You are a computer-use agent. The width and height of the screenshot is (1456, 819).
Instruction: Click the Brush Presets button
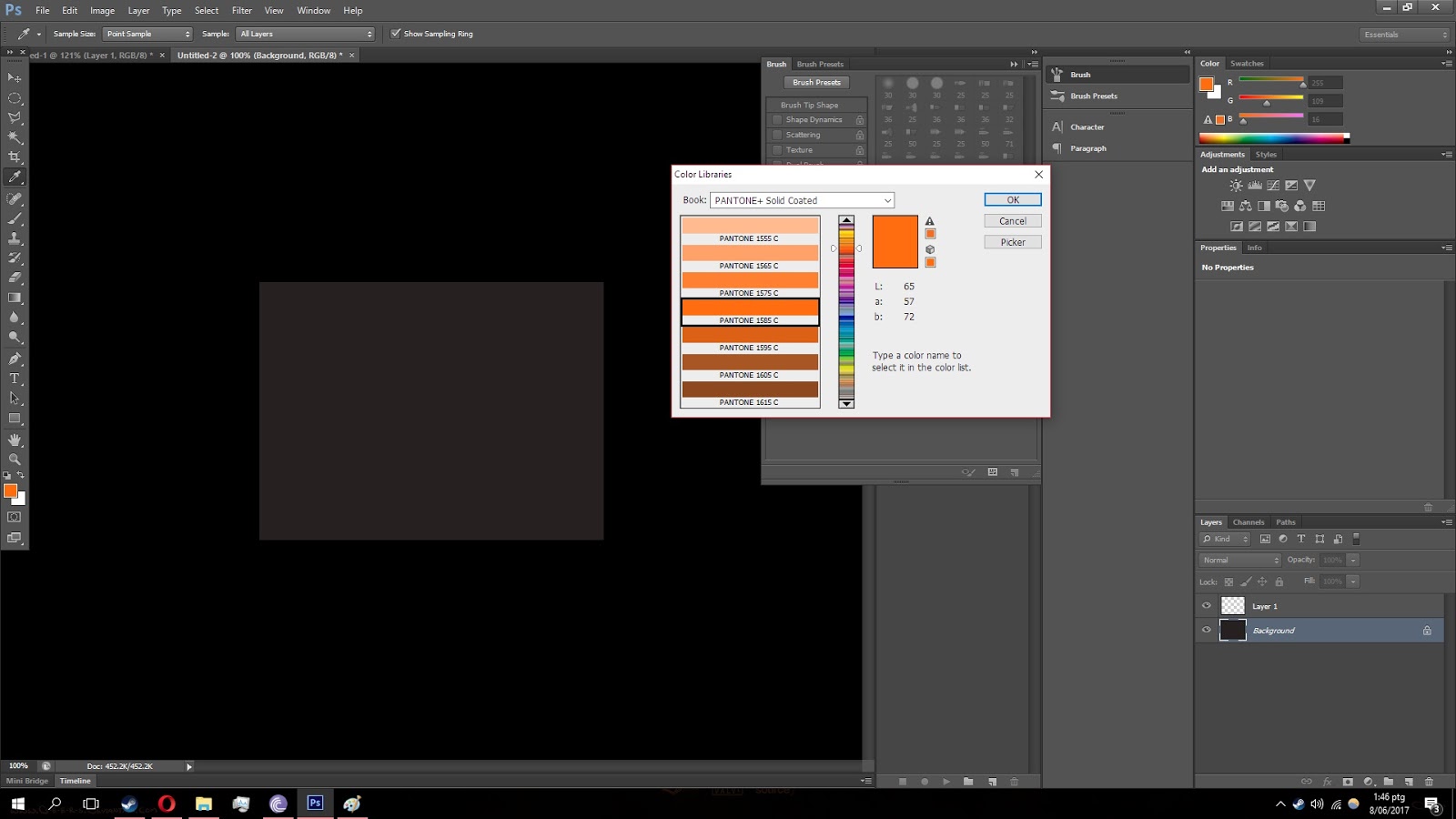coord(816,83)
